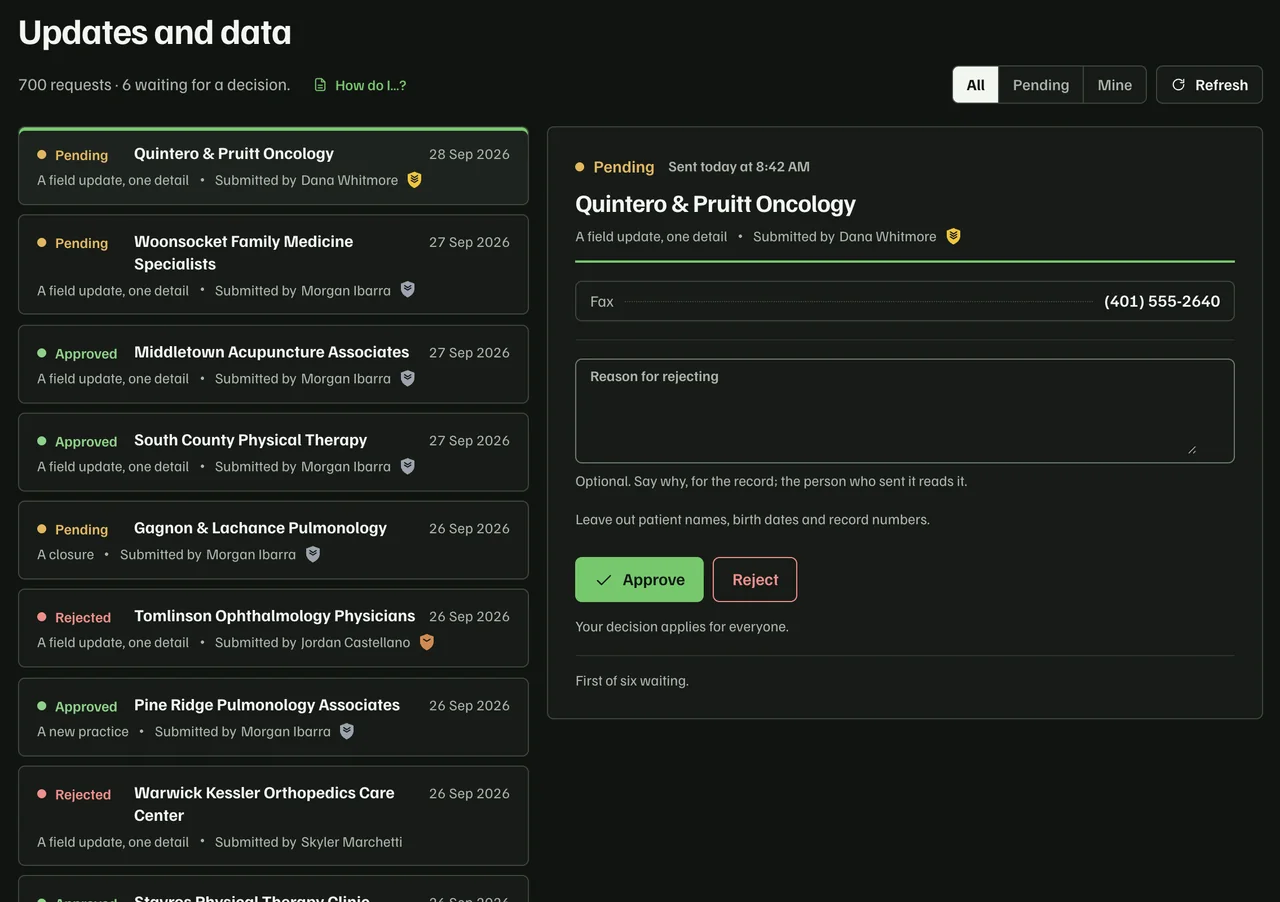1280x902 pixels.
Task: Select South County Physical Therapy request
Action: click(273, 452)
